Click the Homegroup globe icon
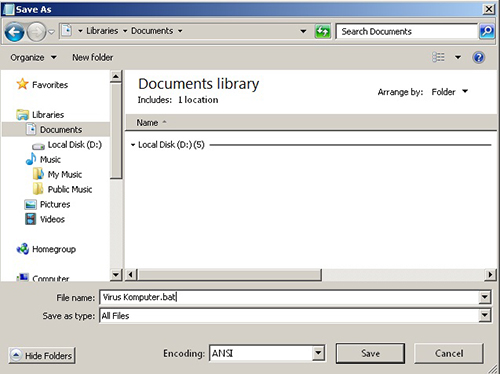 tap(23, 249)
